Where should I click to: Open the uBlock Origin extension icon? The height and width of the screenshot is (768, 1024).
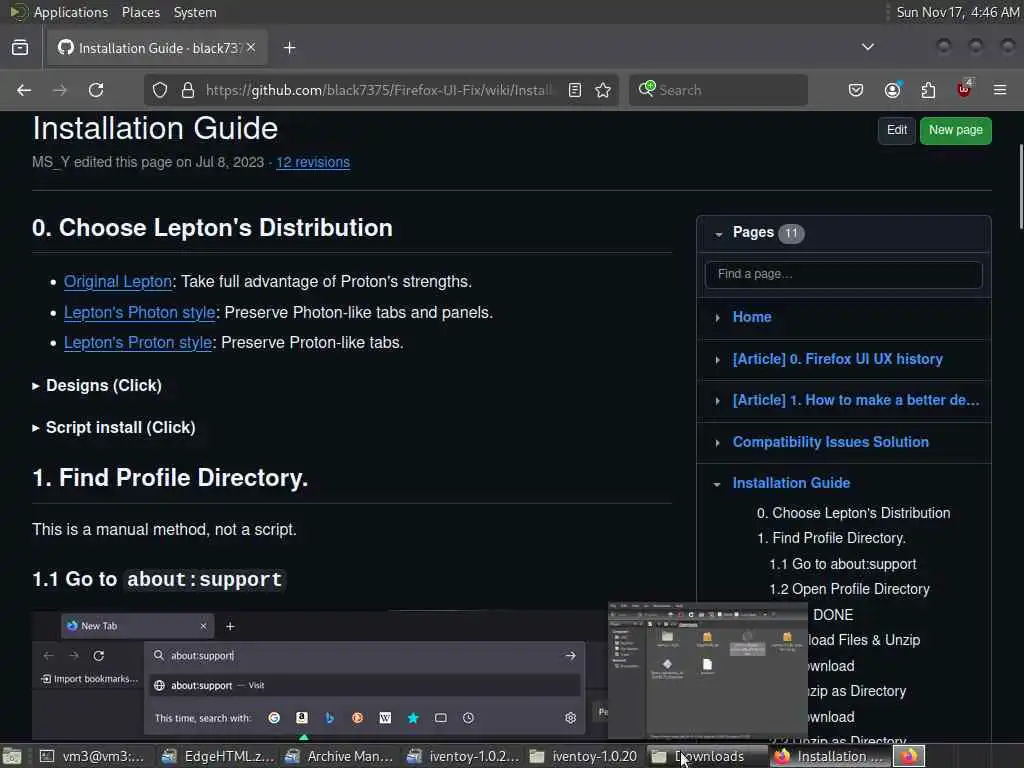(x=964, y=89)
